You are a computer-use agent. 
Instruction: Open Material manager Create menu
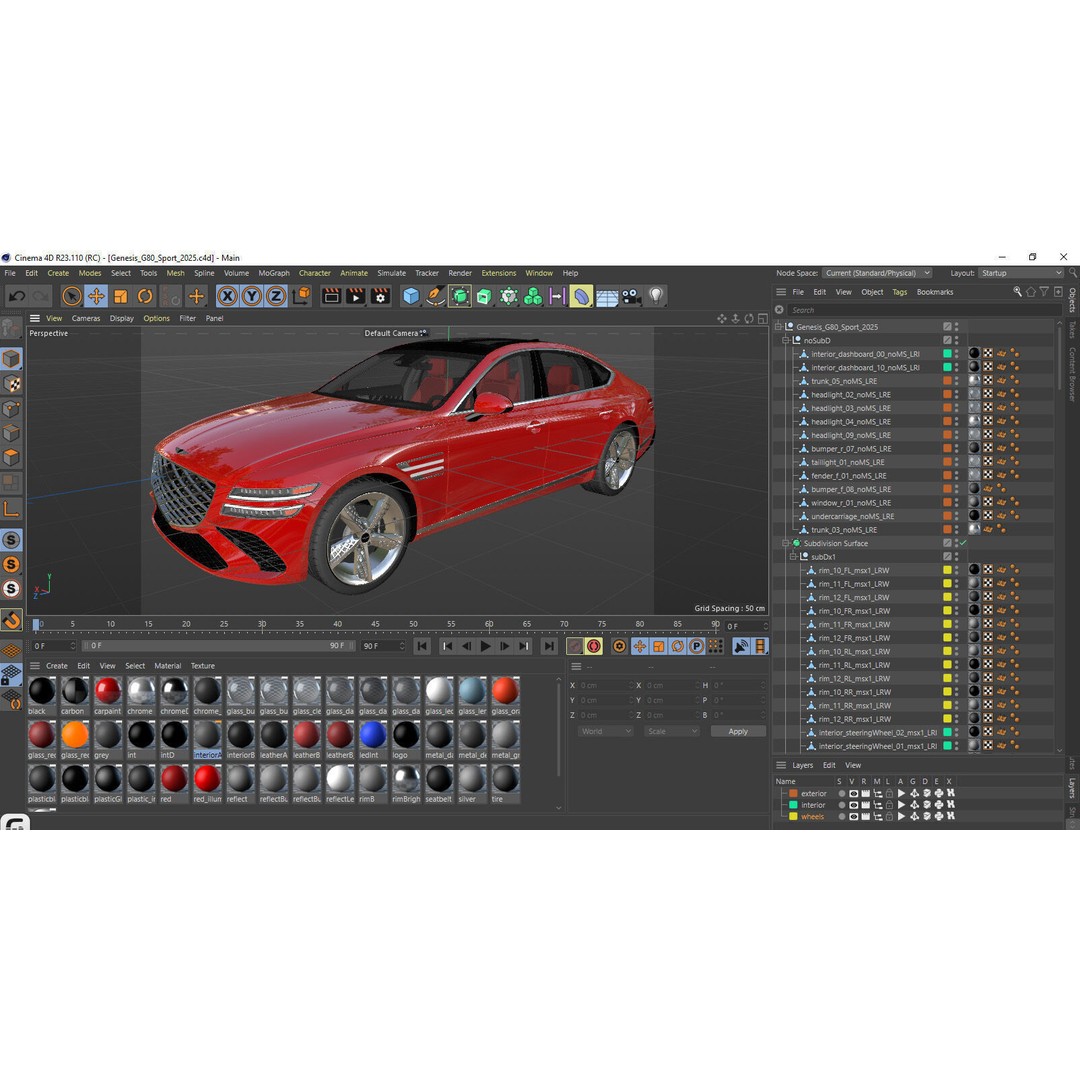point(56,666)
